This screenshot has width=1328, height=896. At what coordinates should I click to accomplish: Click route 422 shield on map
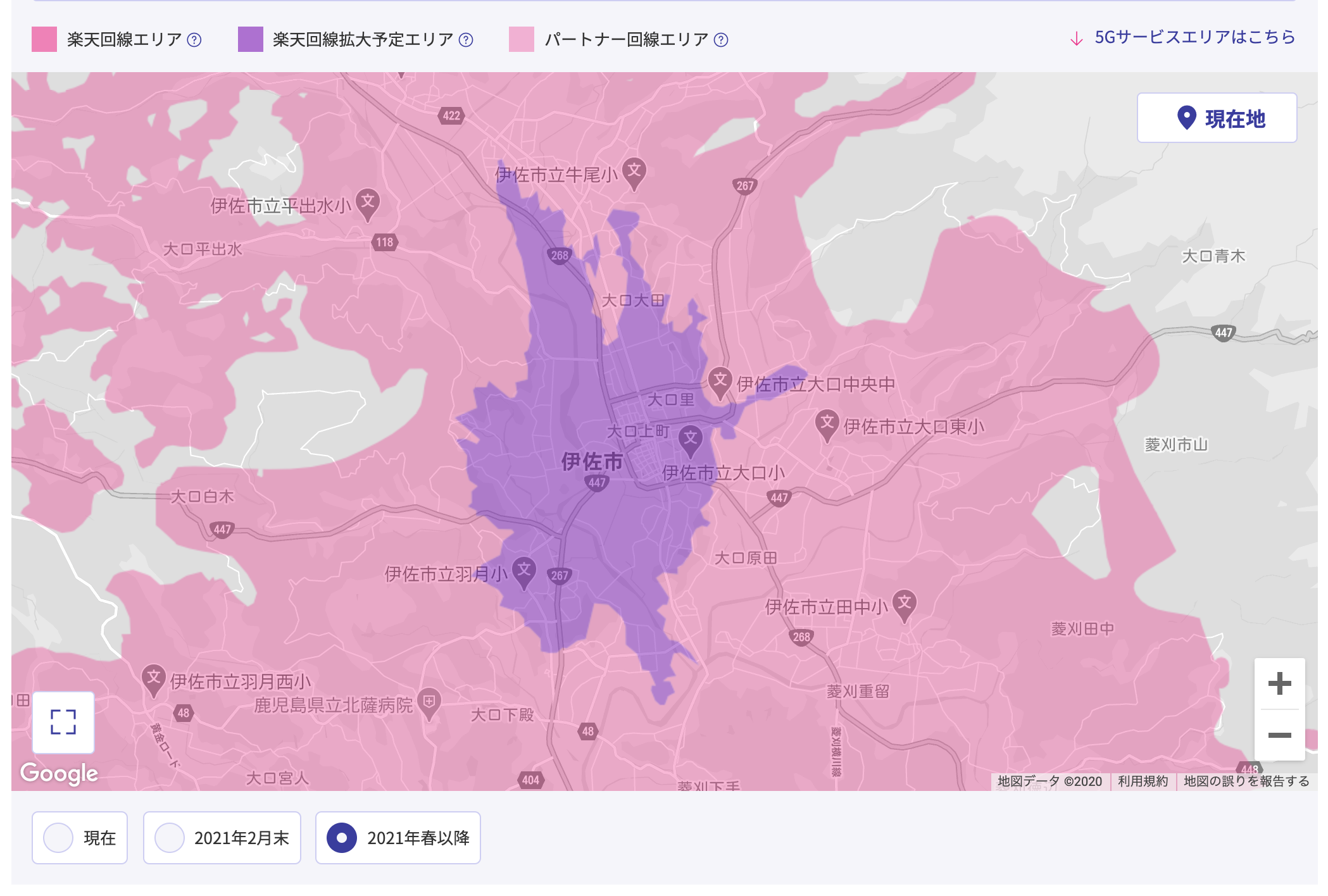click(451, 116)
